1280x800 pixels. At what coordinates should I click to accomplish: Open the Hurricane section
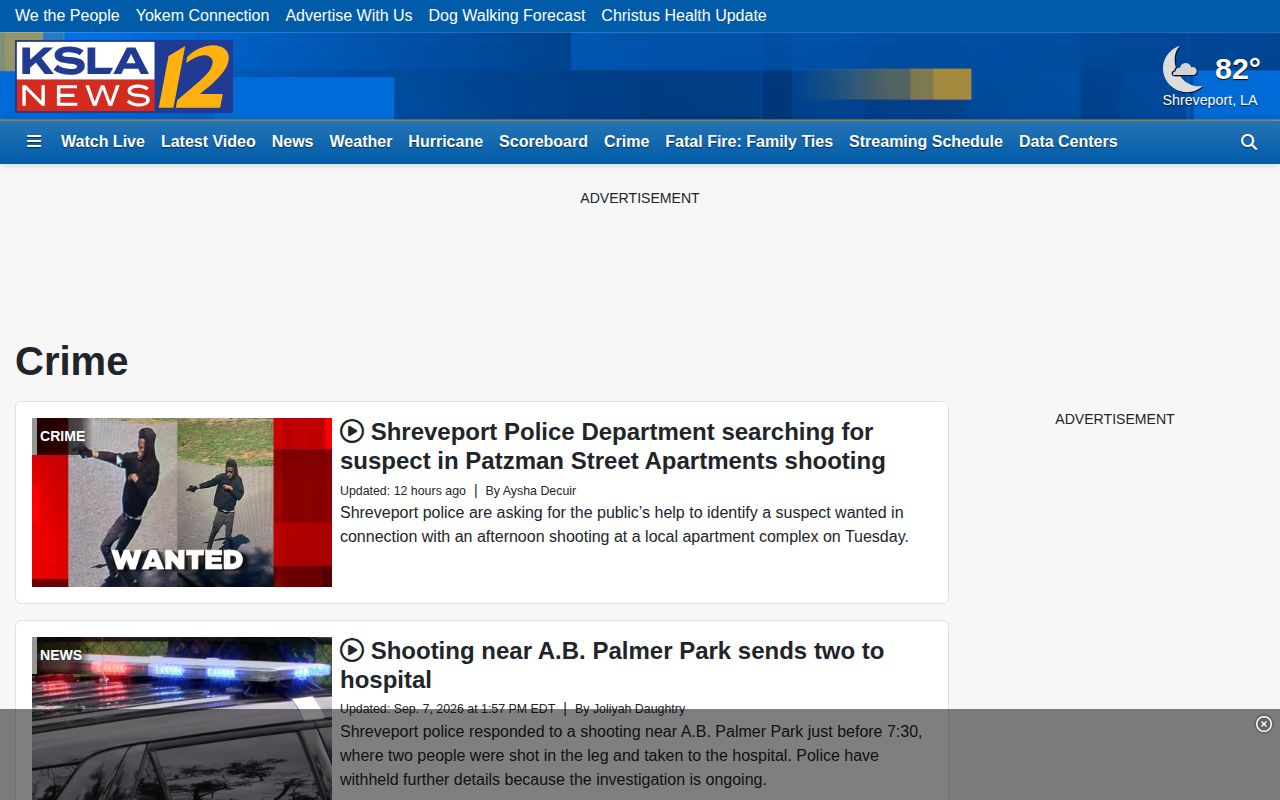pyautogui.click(x=445, y=142)
